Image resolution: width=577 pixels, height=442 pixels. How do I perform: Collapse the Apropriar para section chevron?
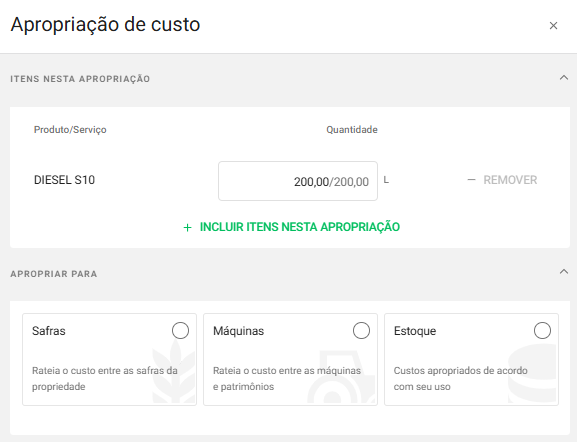click(x=564, y=272)
